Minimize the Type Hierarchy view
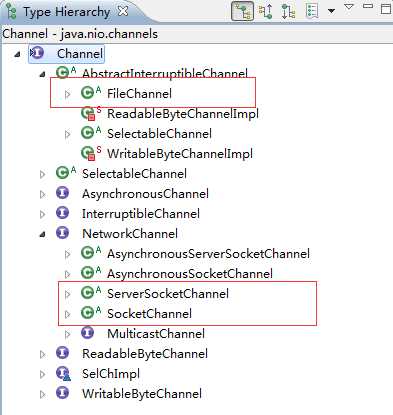393x415 pixels. click(x=368, y=6)
